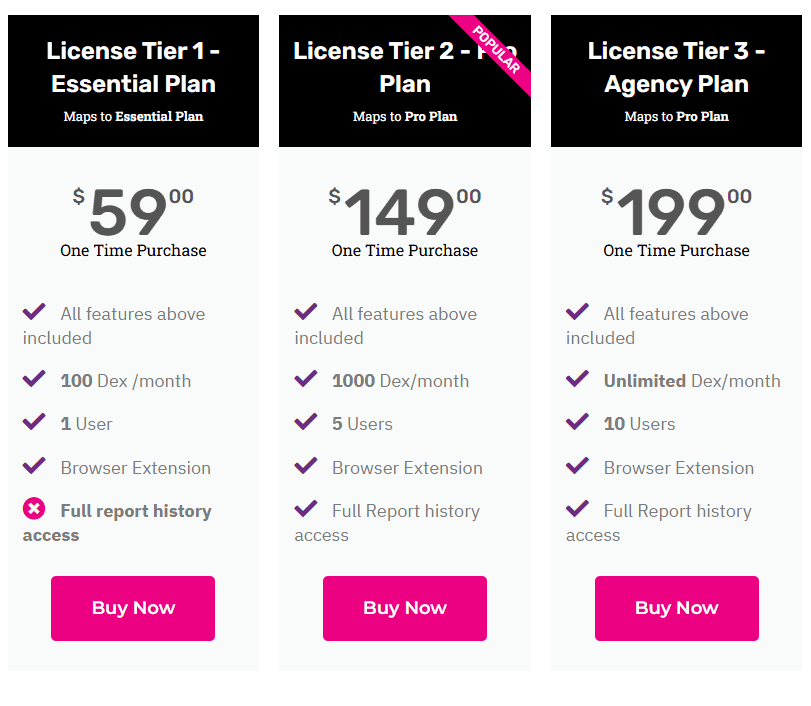Click the checkmark next to 100 Dex /month

[x=34, y=379]
